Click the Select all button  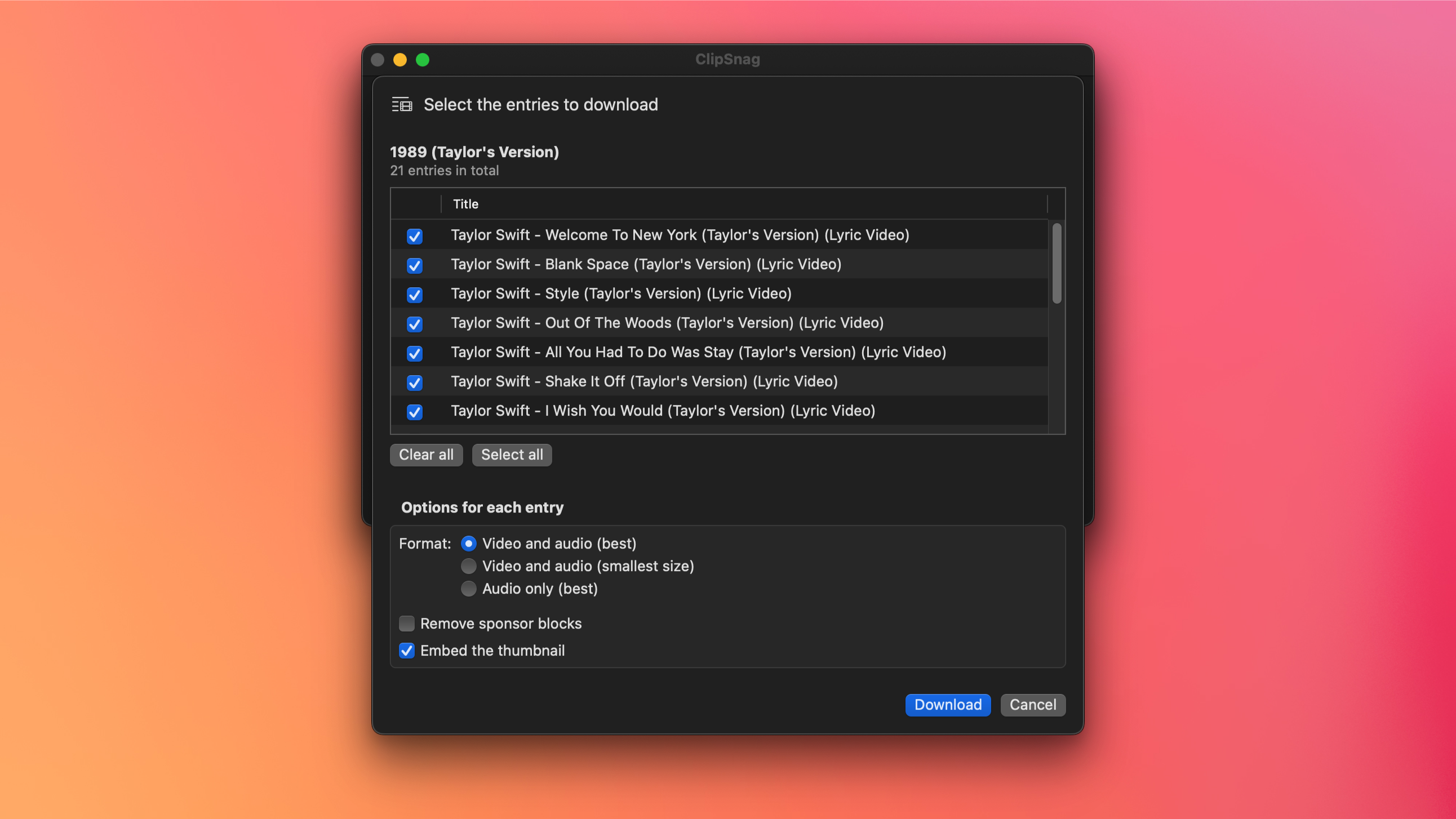tap(512, 455)
